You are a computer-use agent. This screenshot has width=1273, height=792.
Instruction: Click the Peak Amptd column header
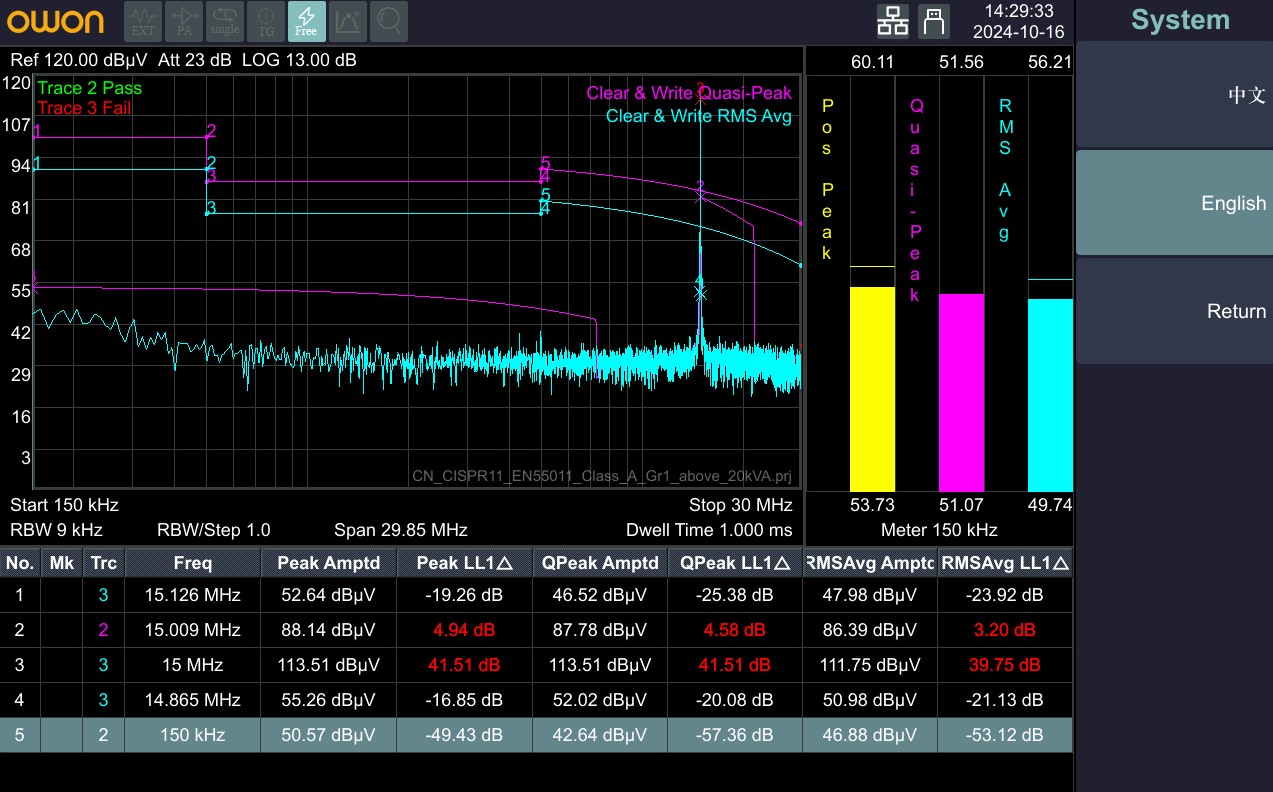point(328,563)
